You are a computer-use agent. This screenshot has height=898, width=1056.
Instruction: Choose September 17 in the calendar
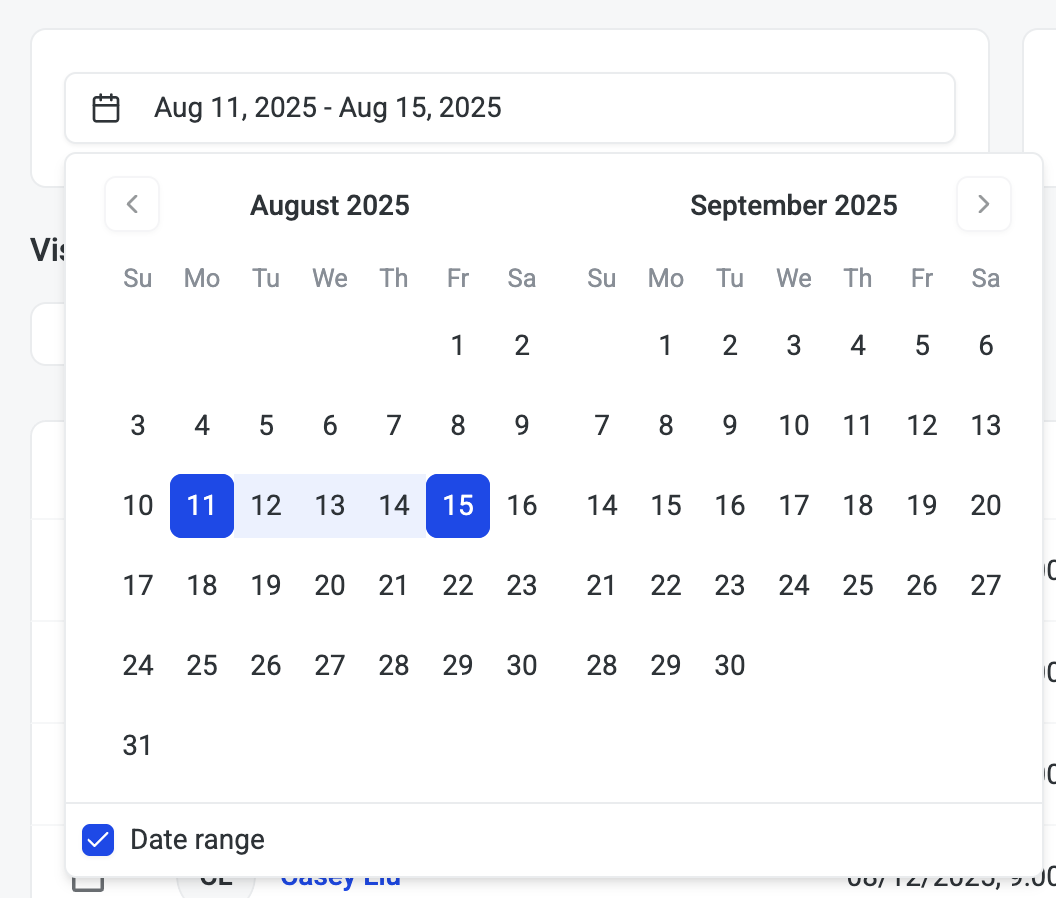(x=794, y=506)
